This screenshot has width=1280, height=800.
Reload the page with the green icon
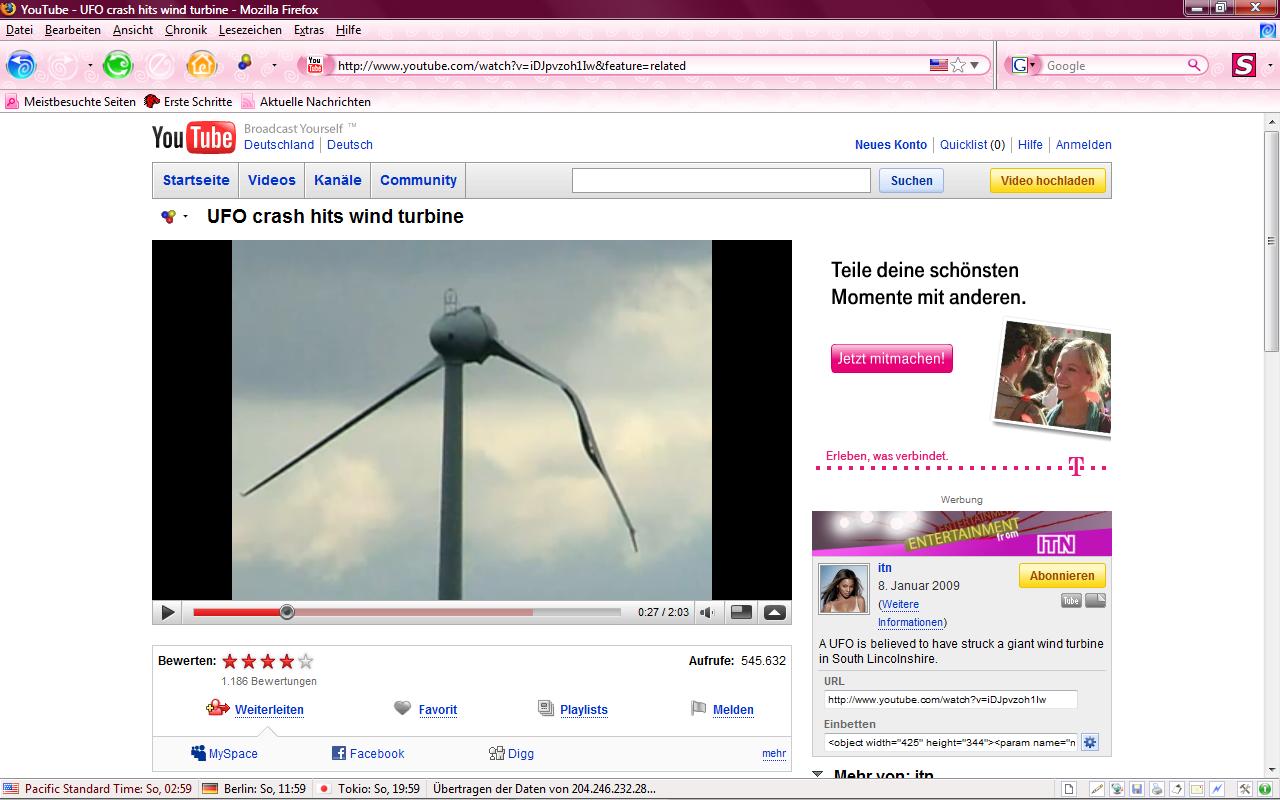coord(118,66)
